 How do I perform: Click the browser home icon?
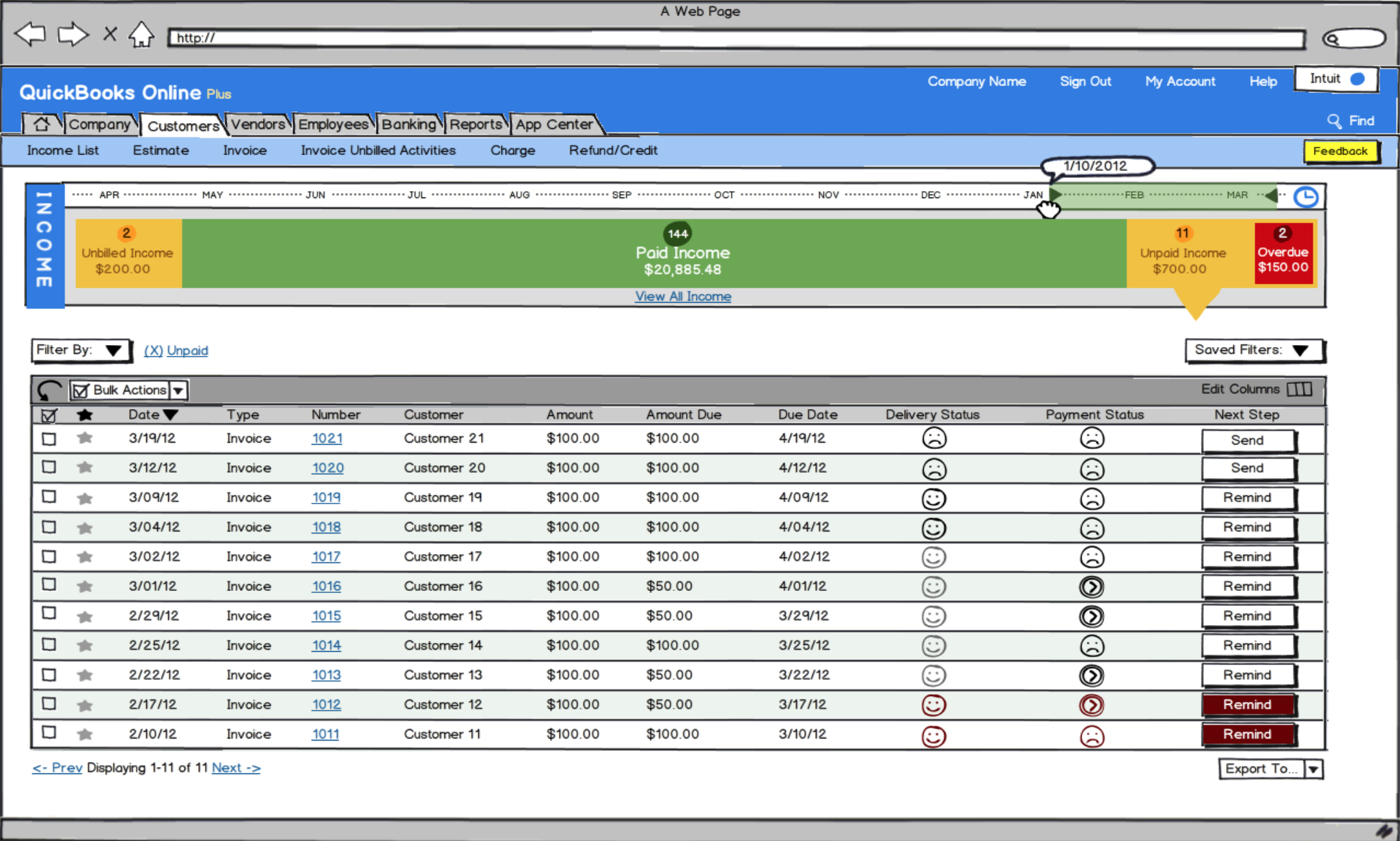(x=141, y=34)
